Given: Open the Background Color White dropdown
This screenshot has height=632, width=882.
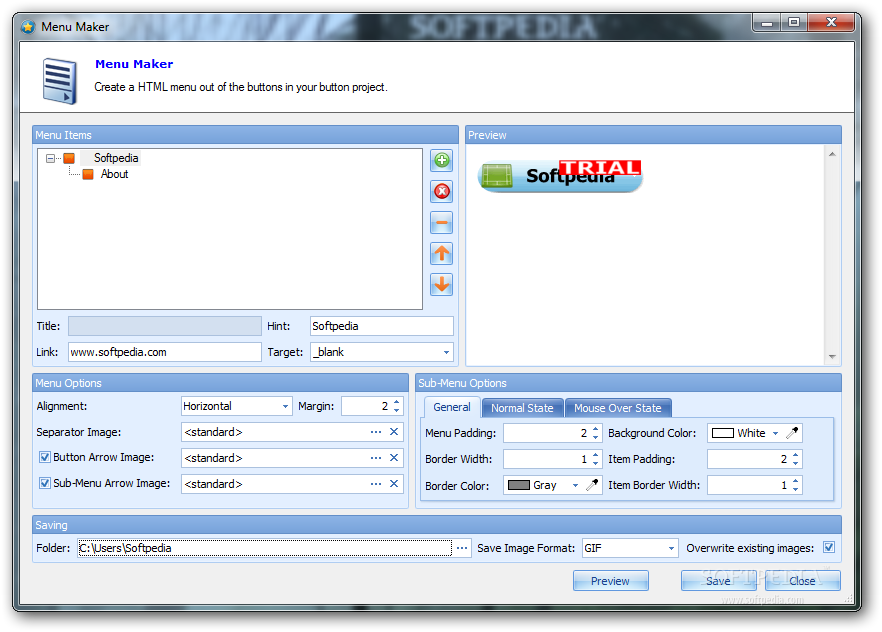Looking at the screenshot, I should (x=776, y=433).
